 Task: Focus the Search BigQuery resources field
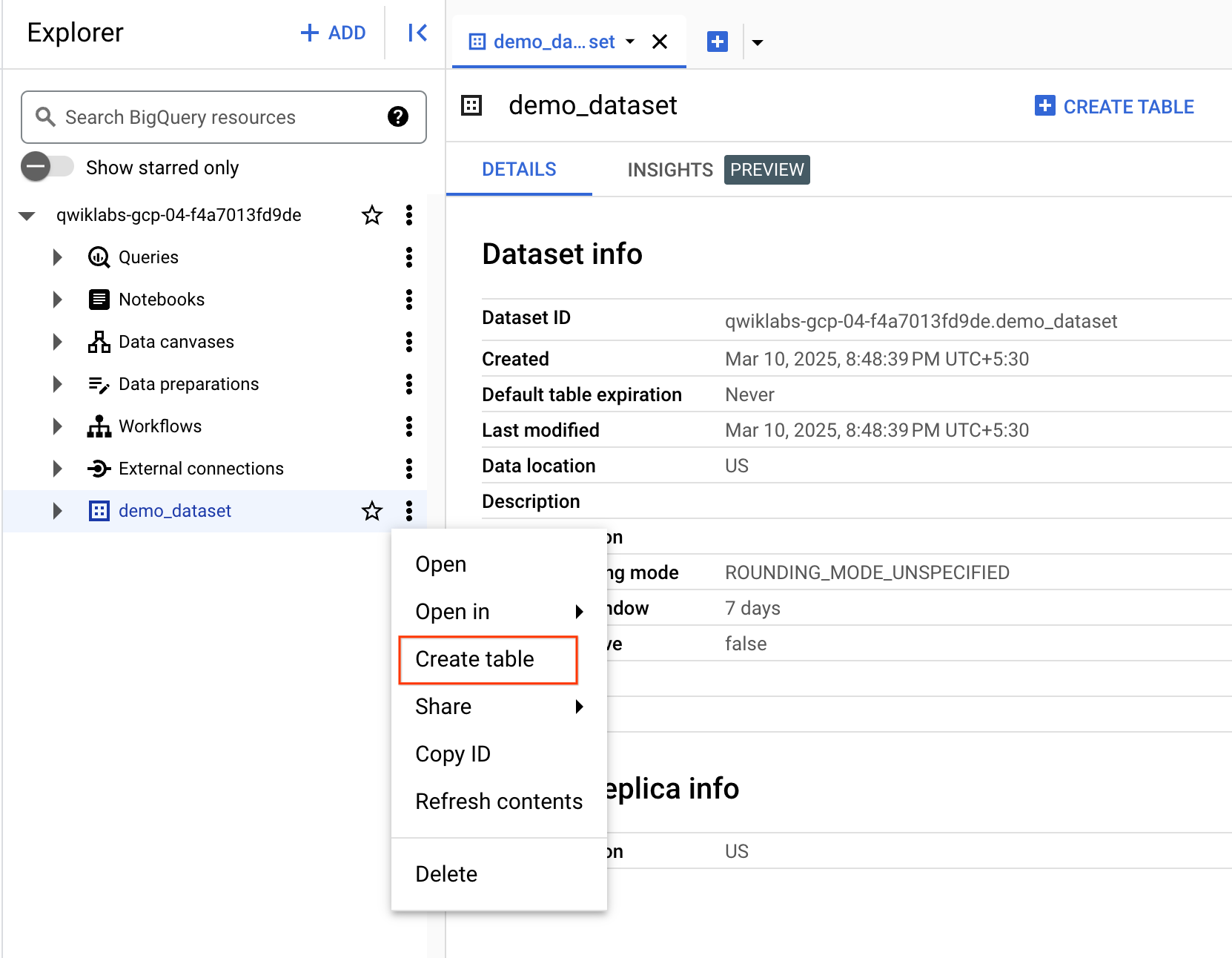[x=215, y=117]
